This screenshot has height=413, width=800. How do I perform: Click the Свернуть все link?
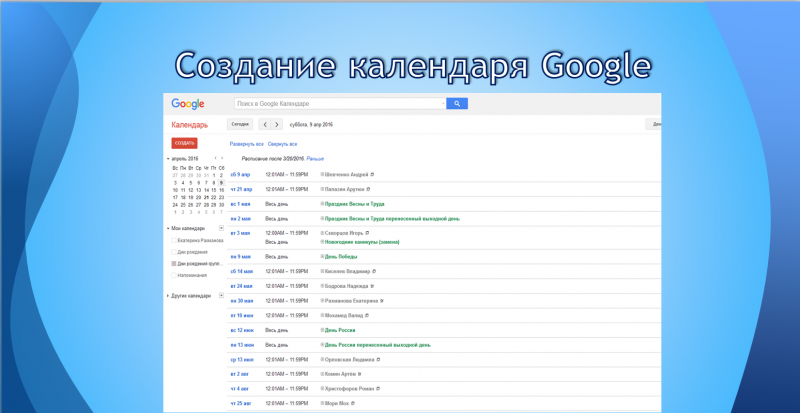pyautogui.click(x=283, y=144)
